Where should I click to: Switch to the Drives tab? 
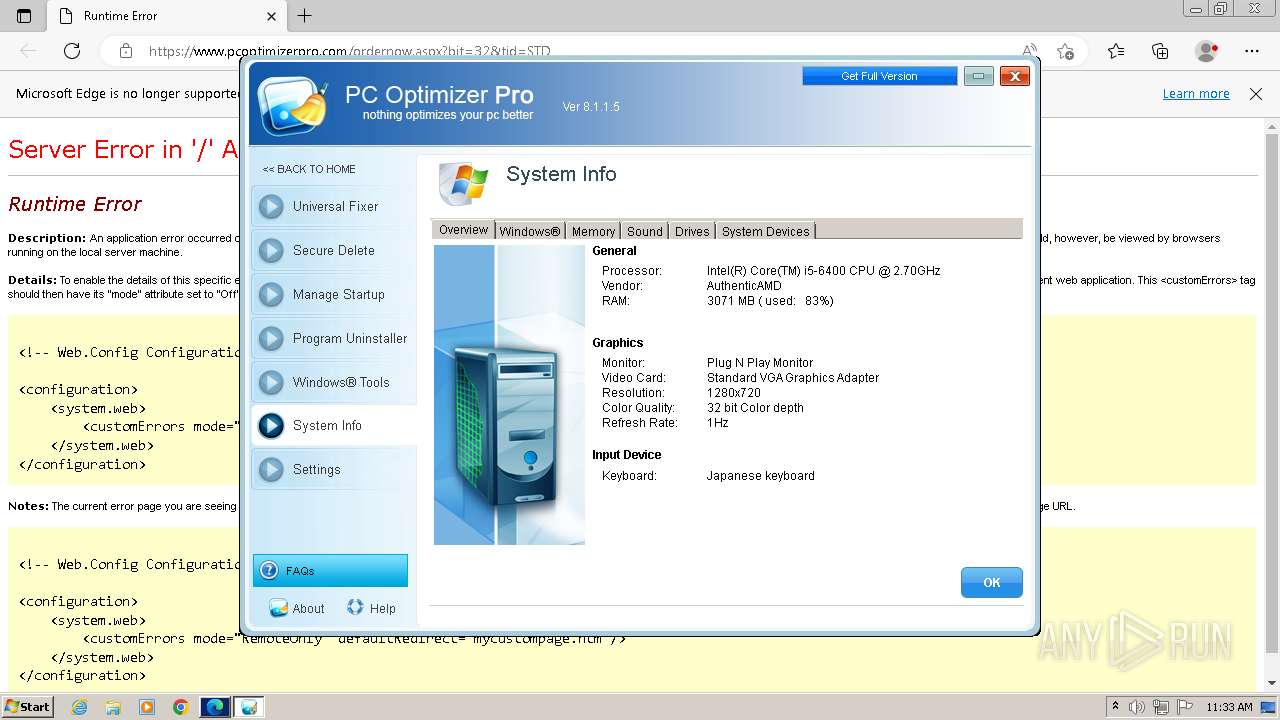[x=692, y=231]
